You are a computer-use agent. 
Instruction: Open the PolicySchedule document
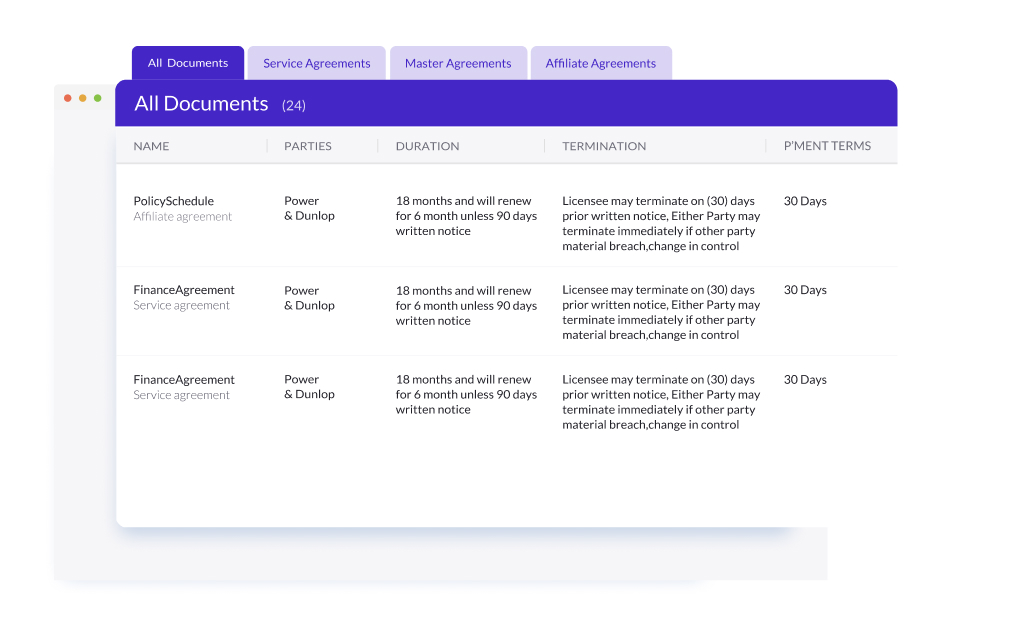[173, 201]
